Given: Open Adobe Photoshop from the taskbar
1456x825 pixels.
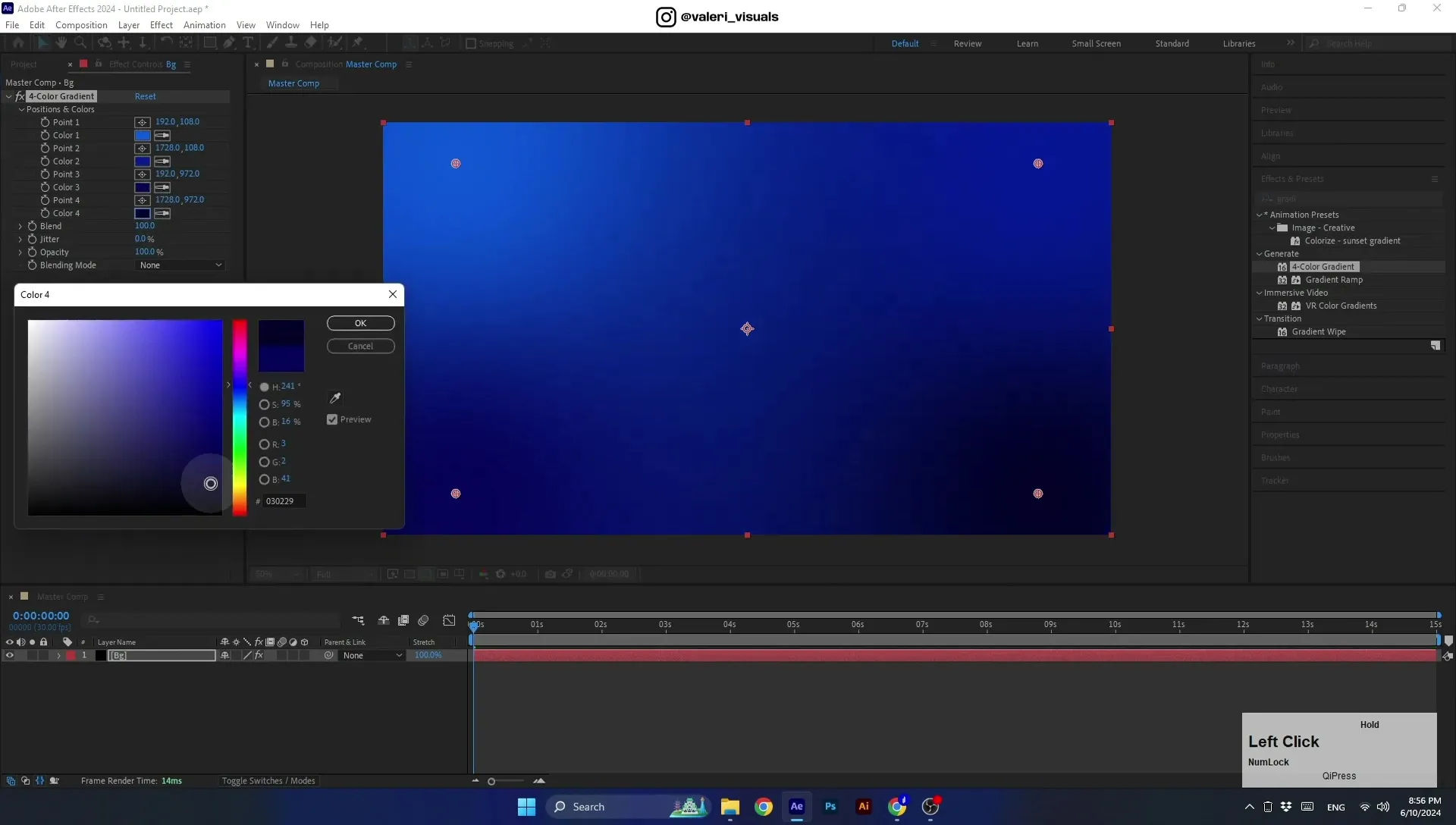Looking at the screenshot, I should (830, 807).
